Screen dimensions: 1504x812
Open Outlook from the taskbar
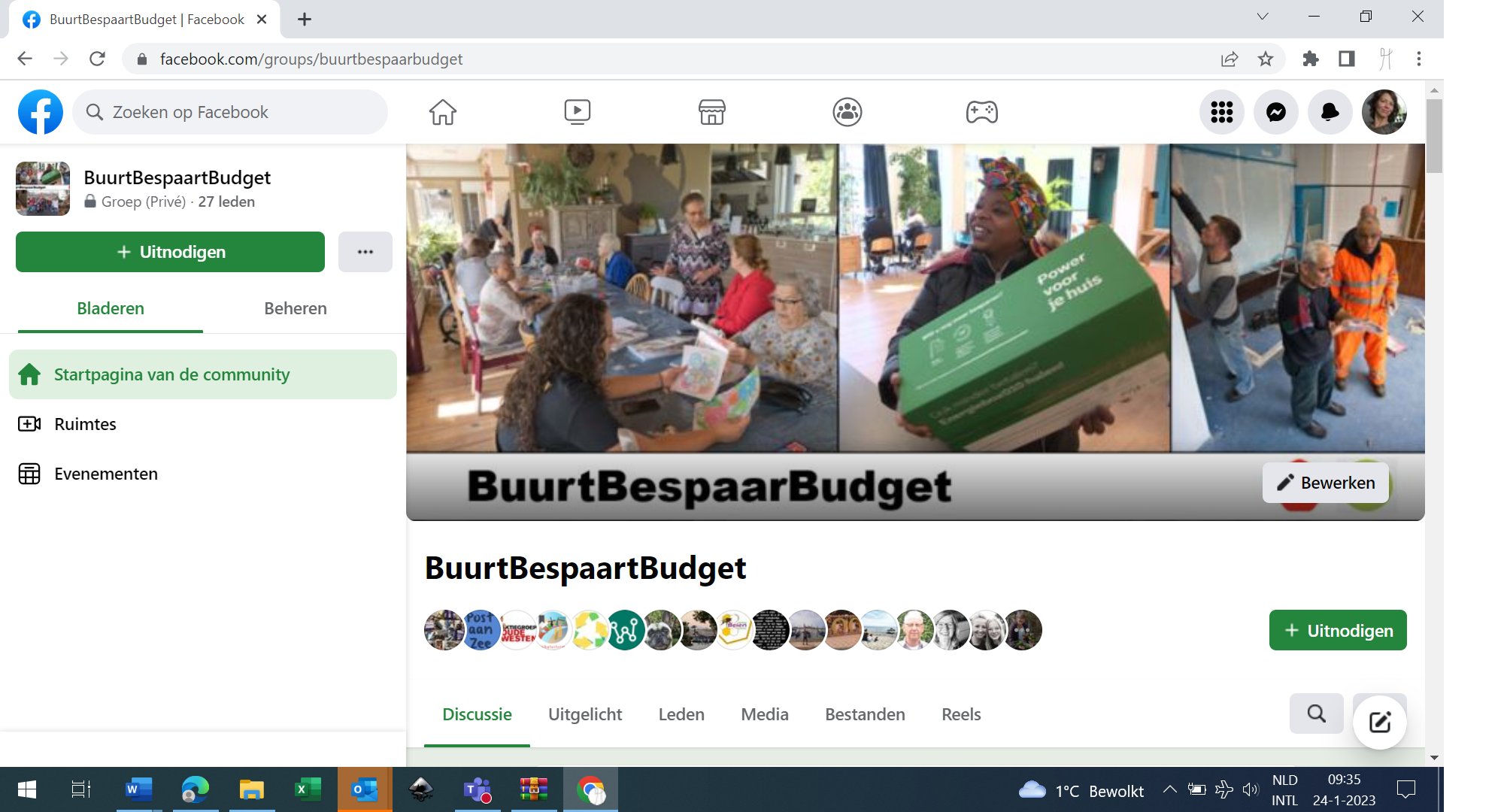point(365,789)
